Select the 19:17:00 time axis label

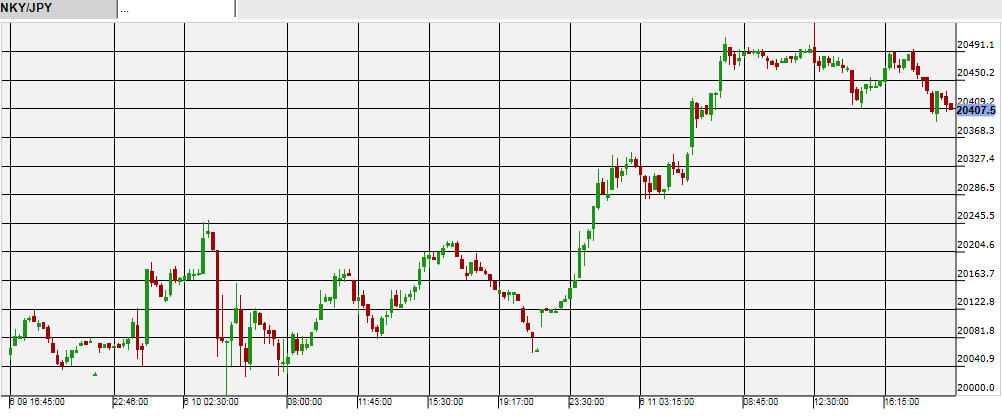pos(516,402)
